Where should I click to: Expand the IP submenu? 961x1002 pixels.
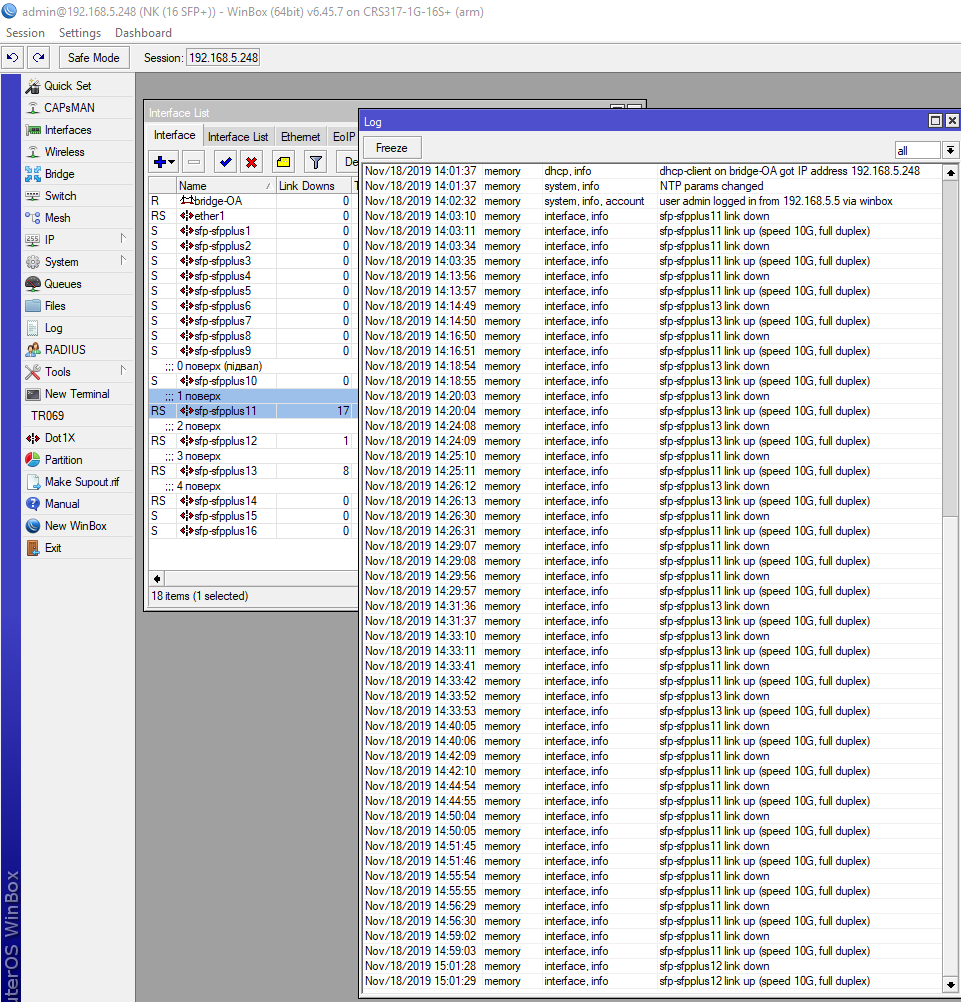coord(50,240)
